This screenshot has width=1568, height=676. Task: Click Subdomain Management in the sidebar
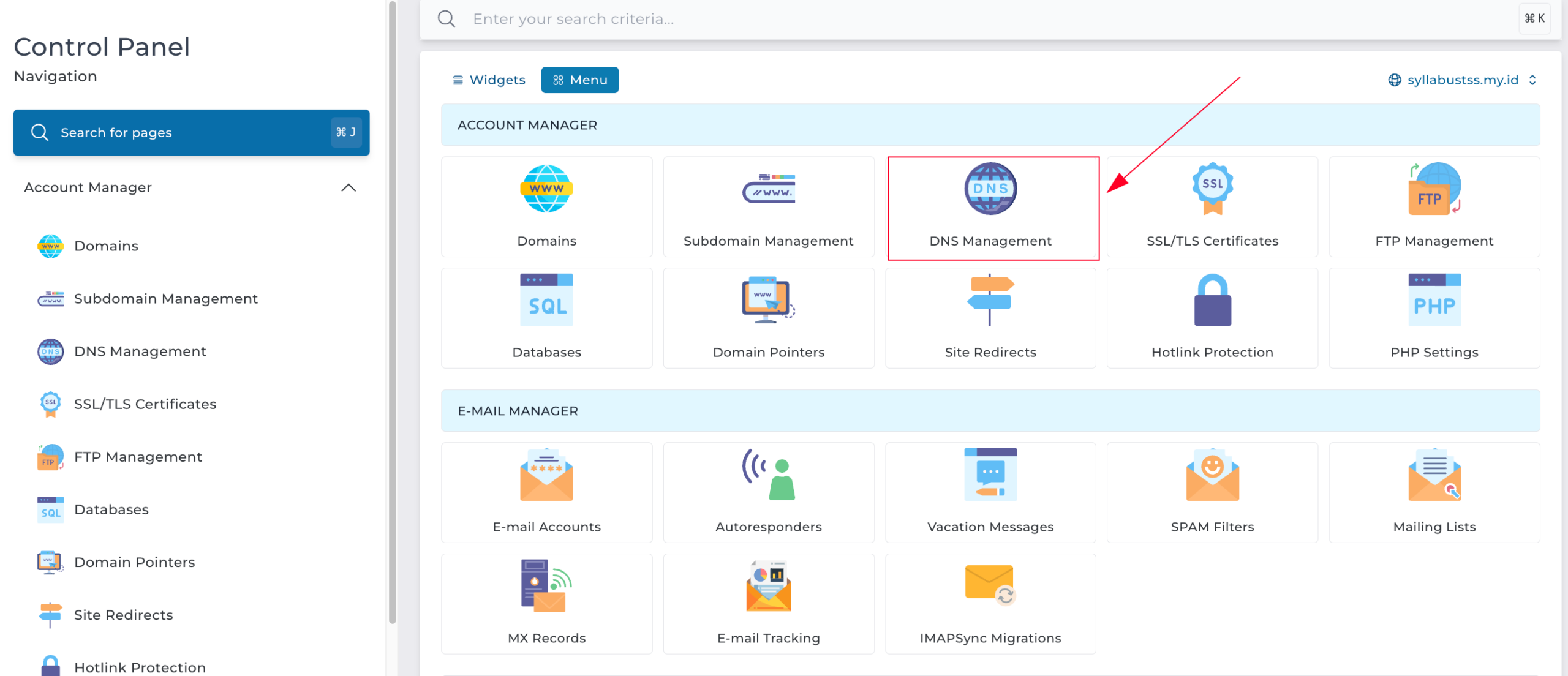tap(165, 299)
